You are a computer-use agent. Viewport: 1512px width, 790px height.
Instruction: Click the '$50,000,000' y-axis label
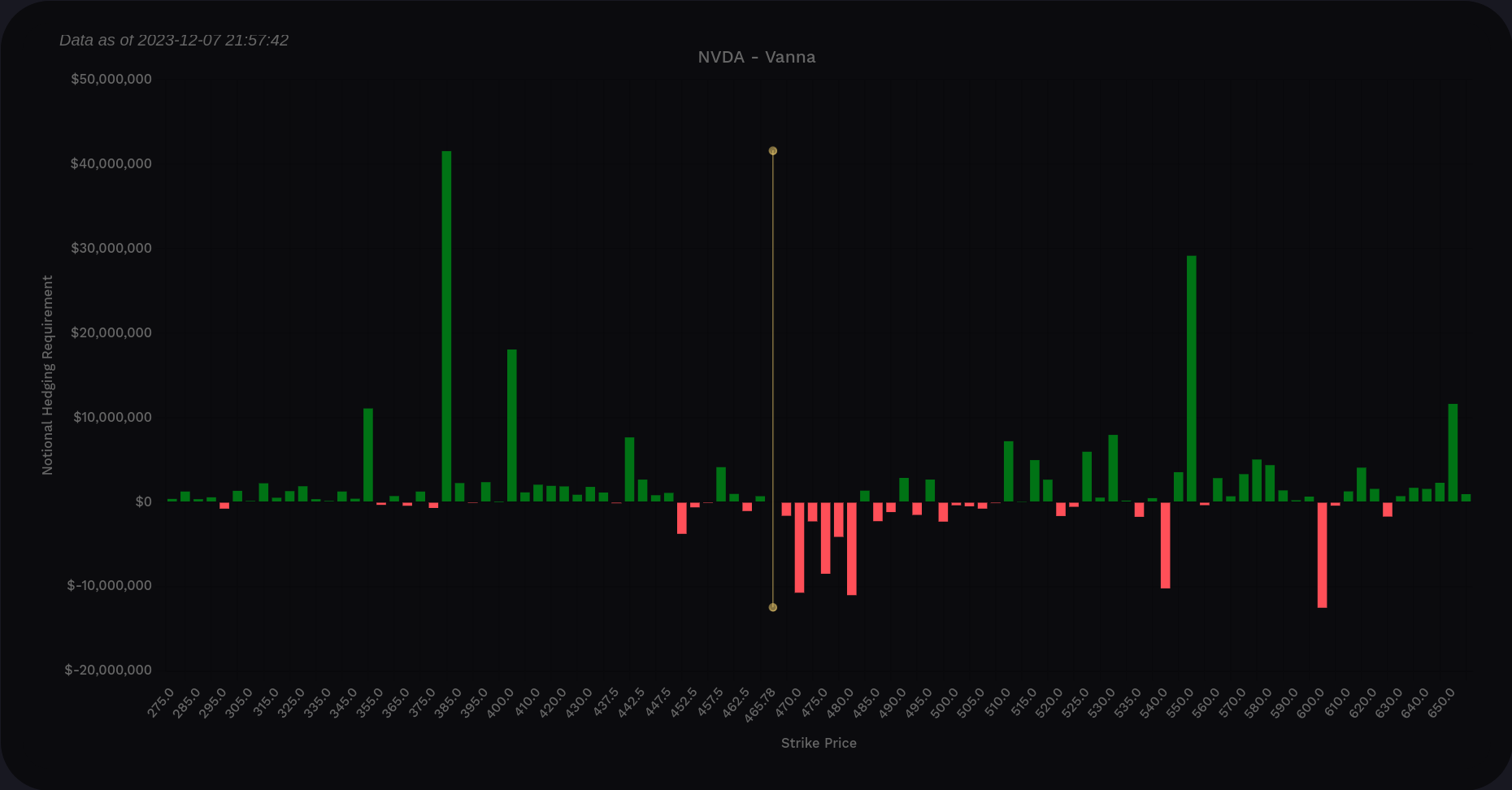click(x=111, y=79)
